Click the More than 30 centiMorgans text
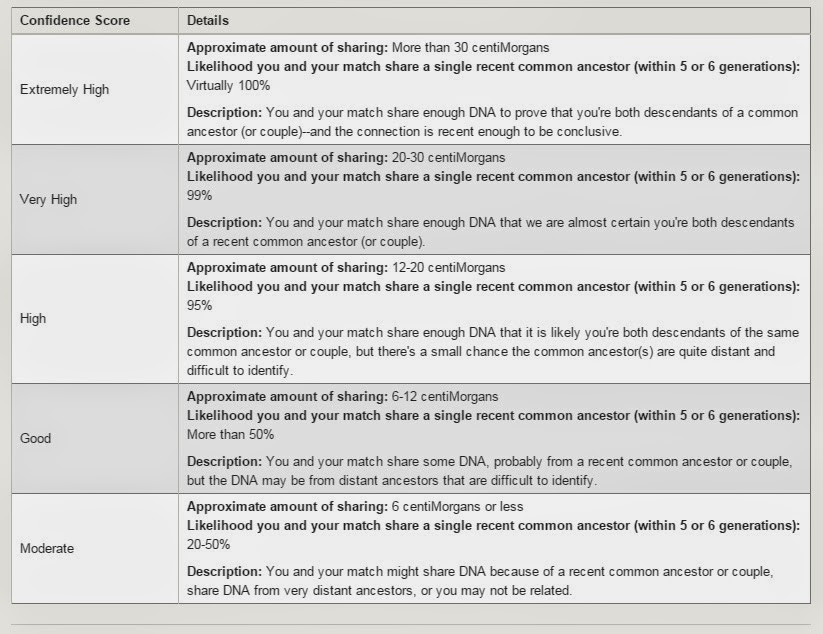The width and height of the screenshot is (823, 634). (x=471, y=47)
